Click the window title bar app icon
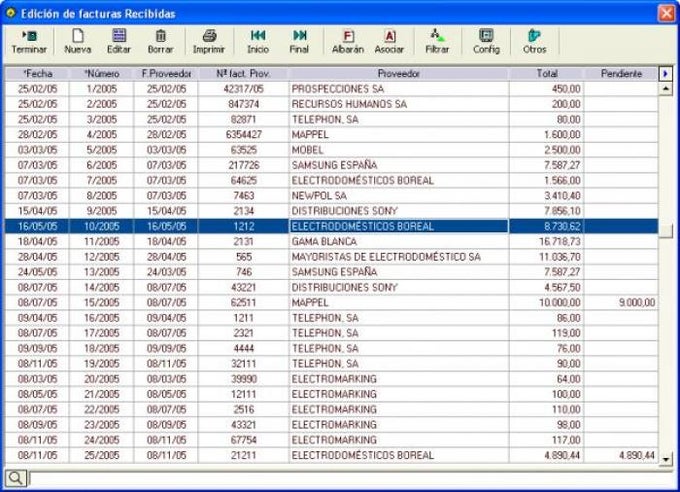Screen dimensions: 680x492 (x=10, y=13)
